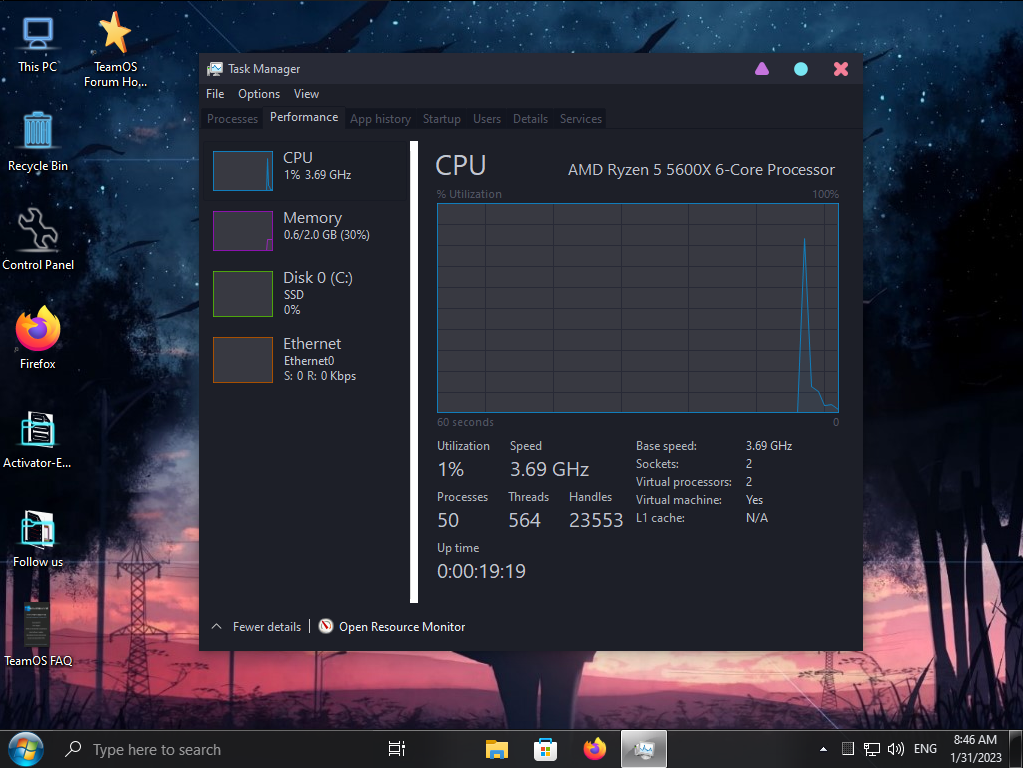Select the Firefox desktop shortcut
Image resolution: width=1023 pixels, height=768 pixels.
click(x=38, y=337)
